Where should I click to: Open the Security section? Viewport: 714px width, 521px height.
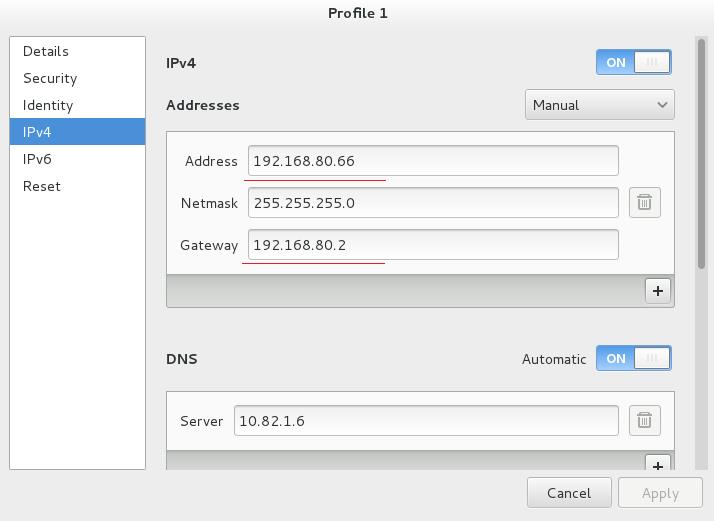tap(77, 78)
